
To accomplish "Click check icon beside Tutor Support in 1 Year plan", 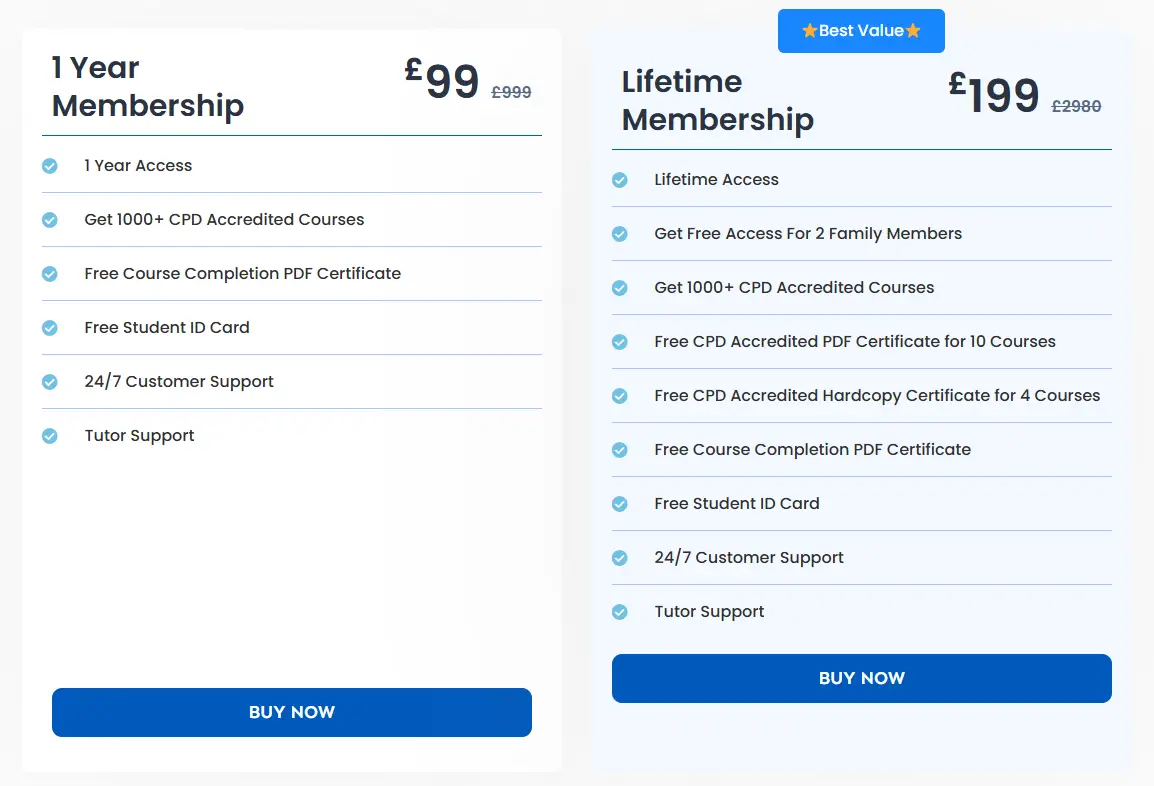I will [x=50, y=436].
